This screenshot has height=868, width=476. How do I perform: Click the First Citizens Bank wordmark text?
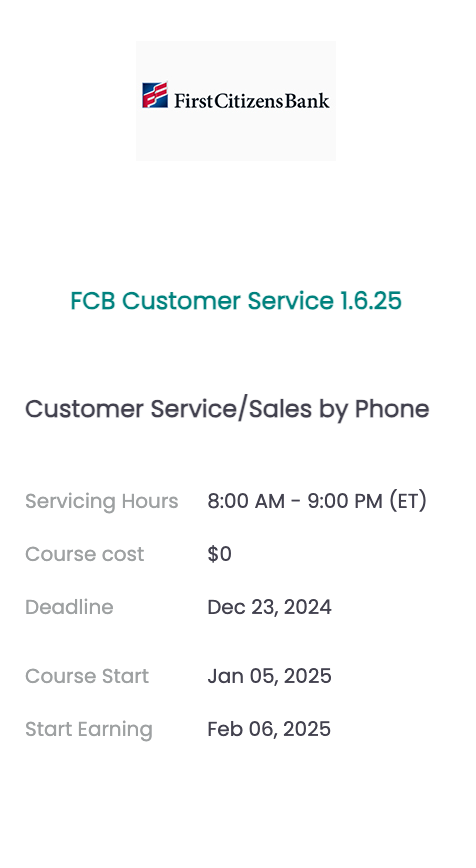pyautogui.click(x=252, y=100)
